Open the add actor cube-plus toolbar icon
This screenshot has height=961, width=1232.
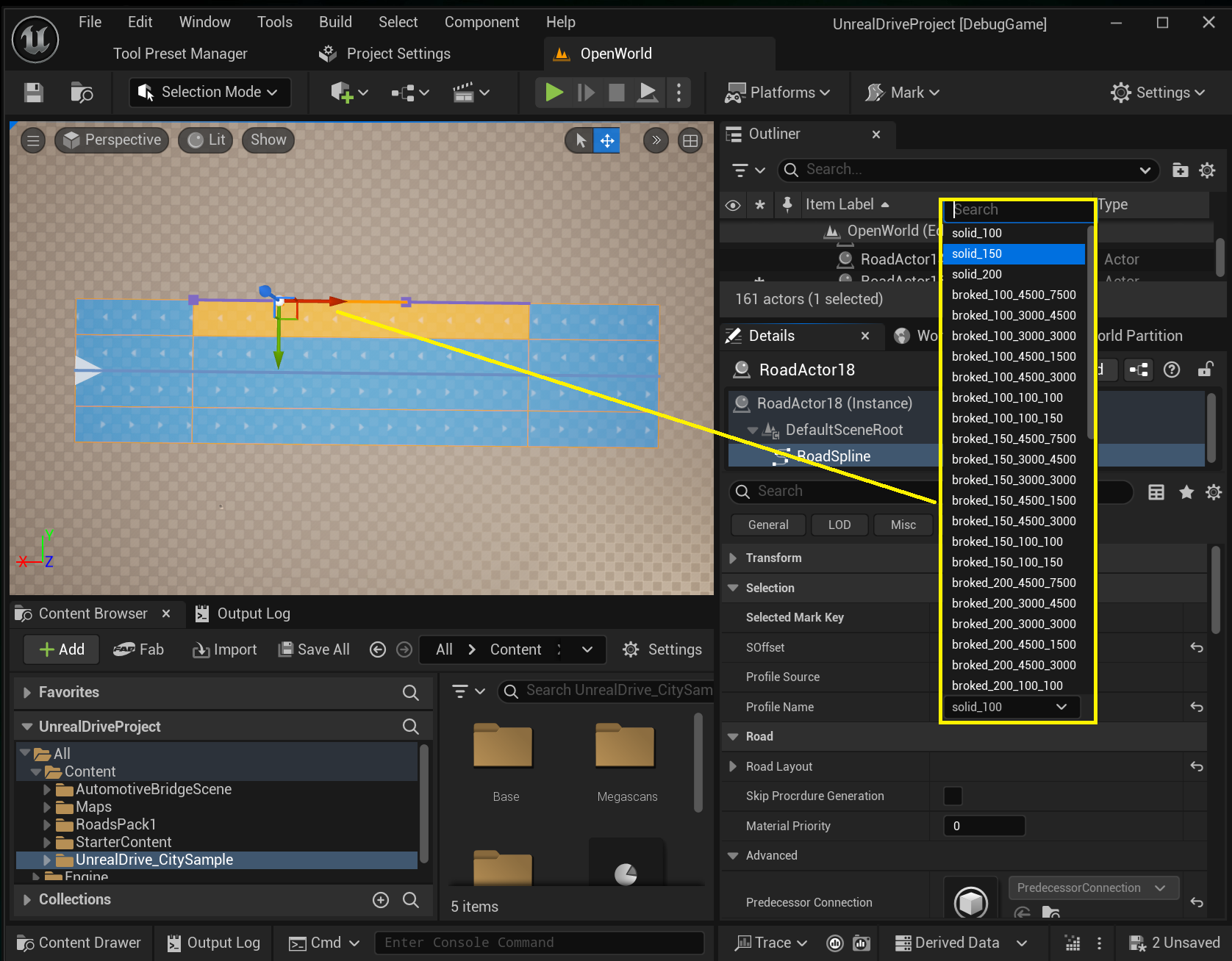point(349,93)
